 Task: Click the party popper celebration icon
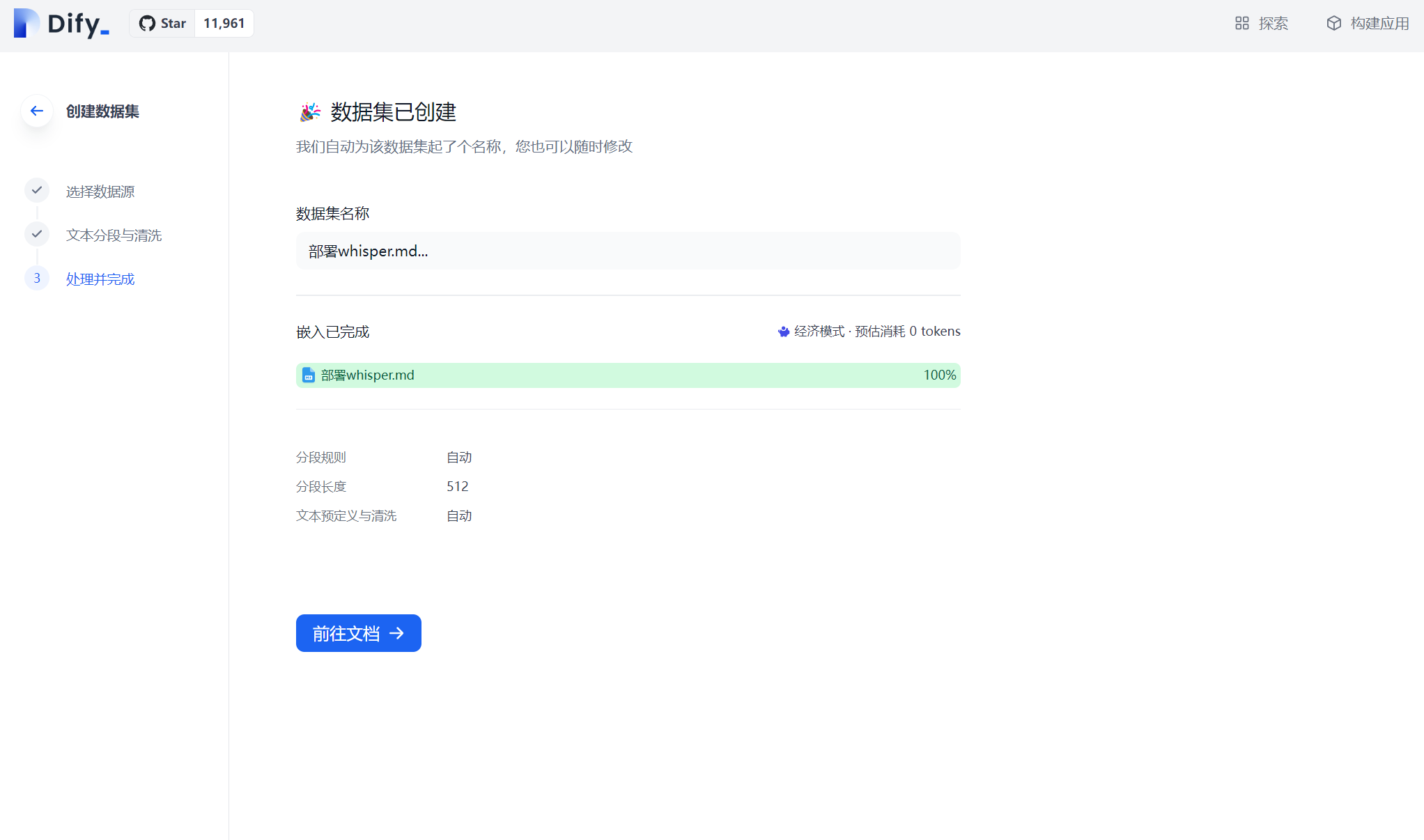(x=310, y=112)
